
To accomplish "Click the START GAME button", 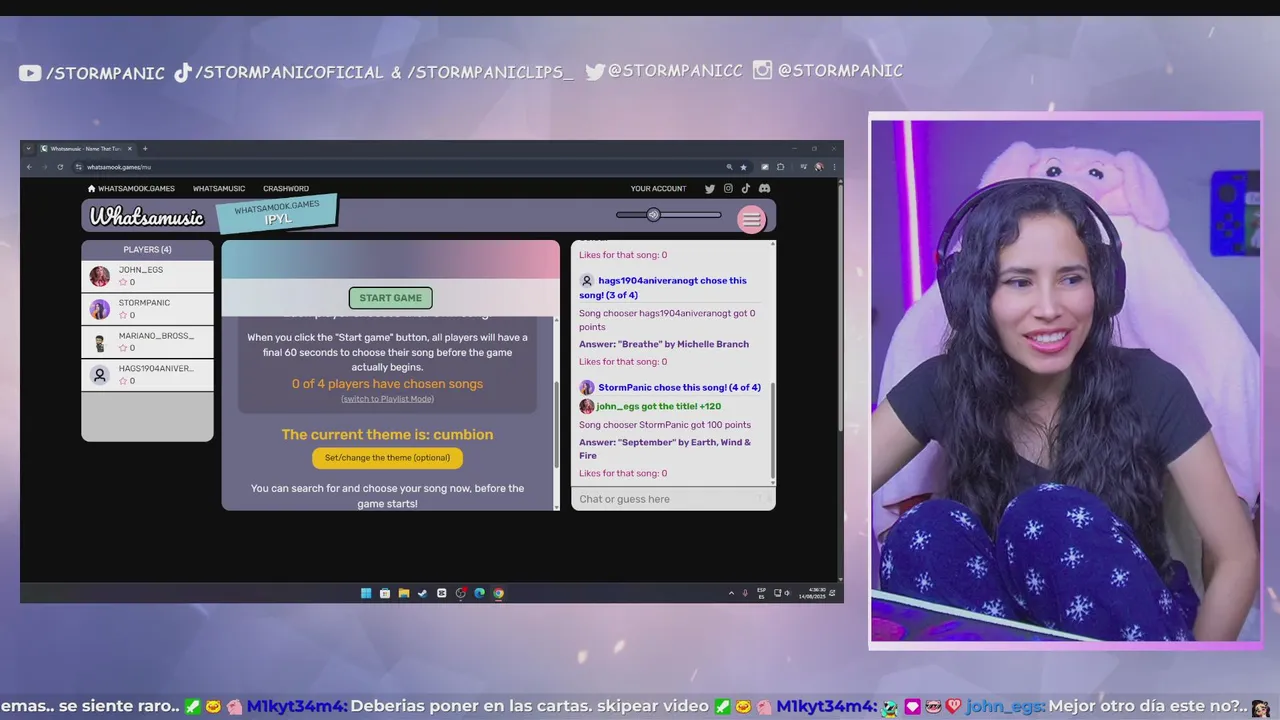I will coord(390,298).
